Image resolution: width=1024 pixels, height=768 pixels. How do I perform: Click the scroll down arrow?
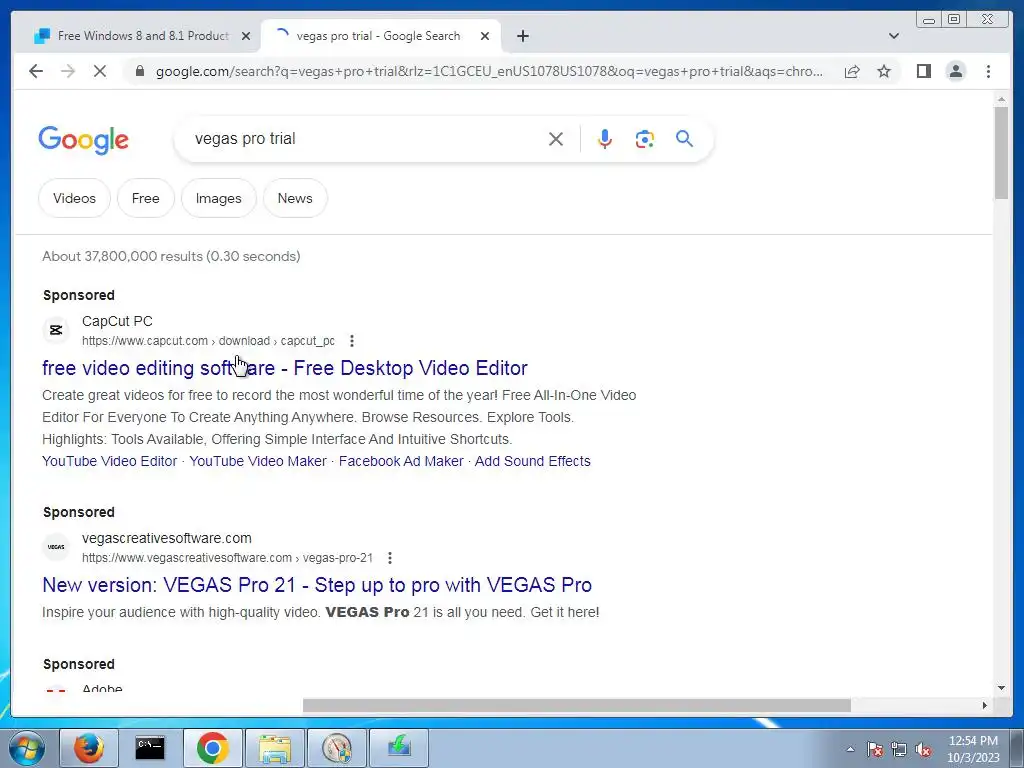click(1001, 688)
